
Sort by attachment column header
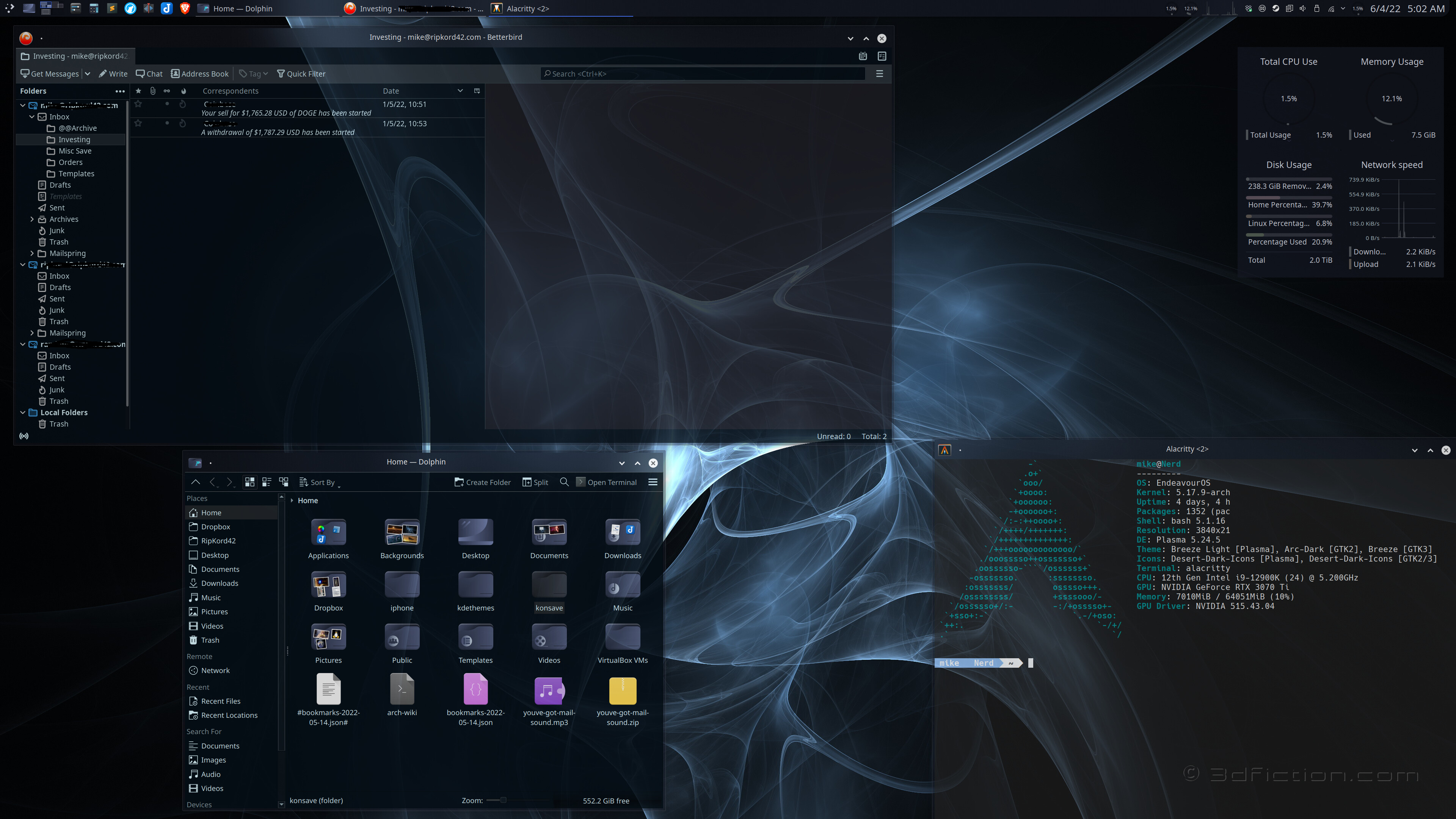point(152,91)
